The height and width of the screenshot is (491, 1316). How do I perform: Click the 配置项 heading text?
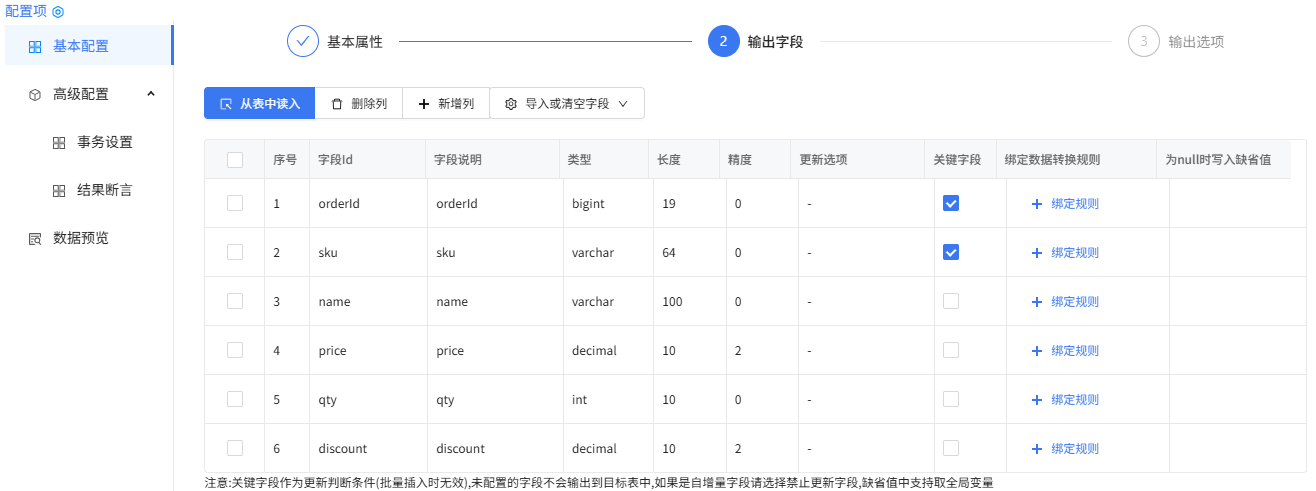(x=27, y=12)
